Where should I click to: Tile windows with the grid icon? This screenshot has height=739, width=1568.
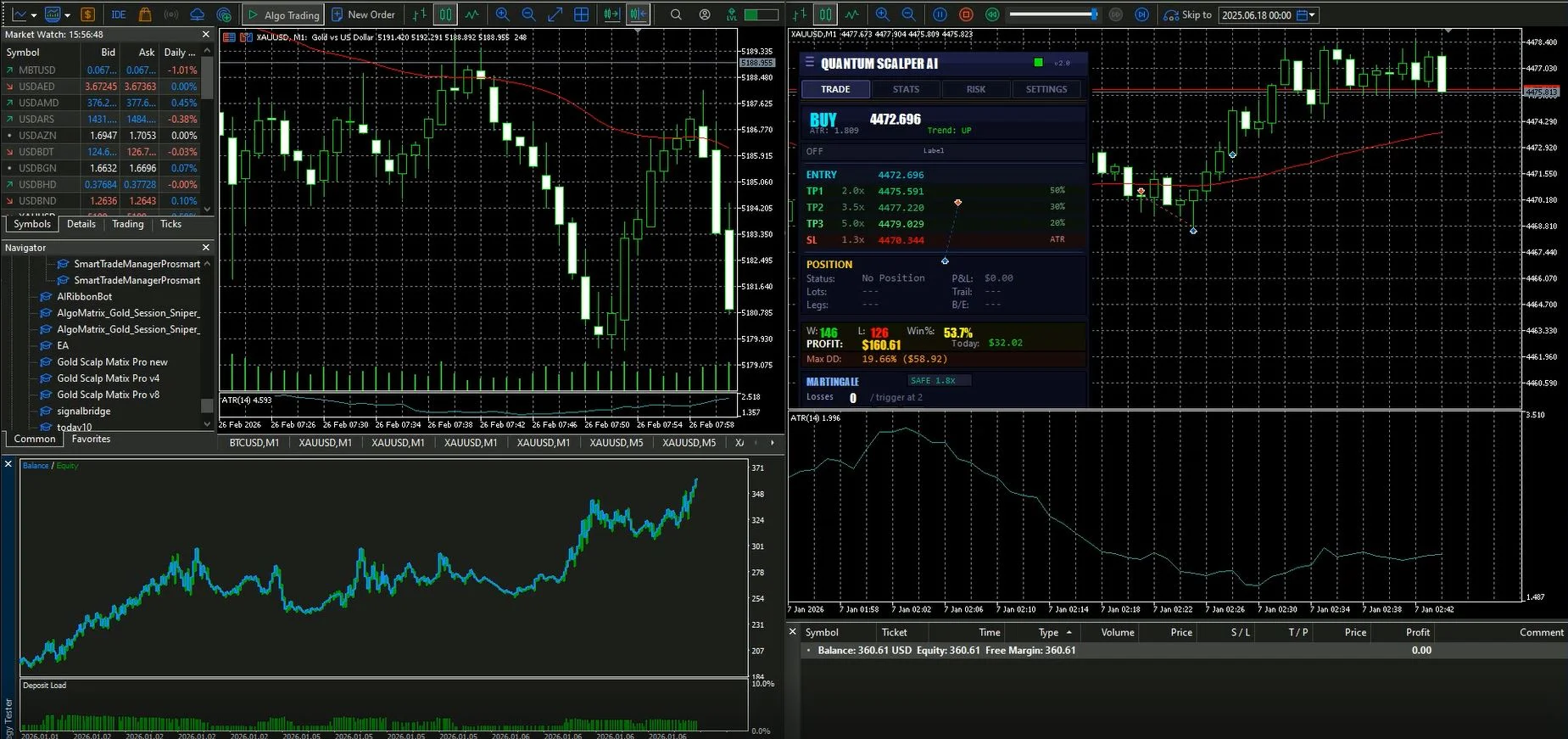point(581,14)
